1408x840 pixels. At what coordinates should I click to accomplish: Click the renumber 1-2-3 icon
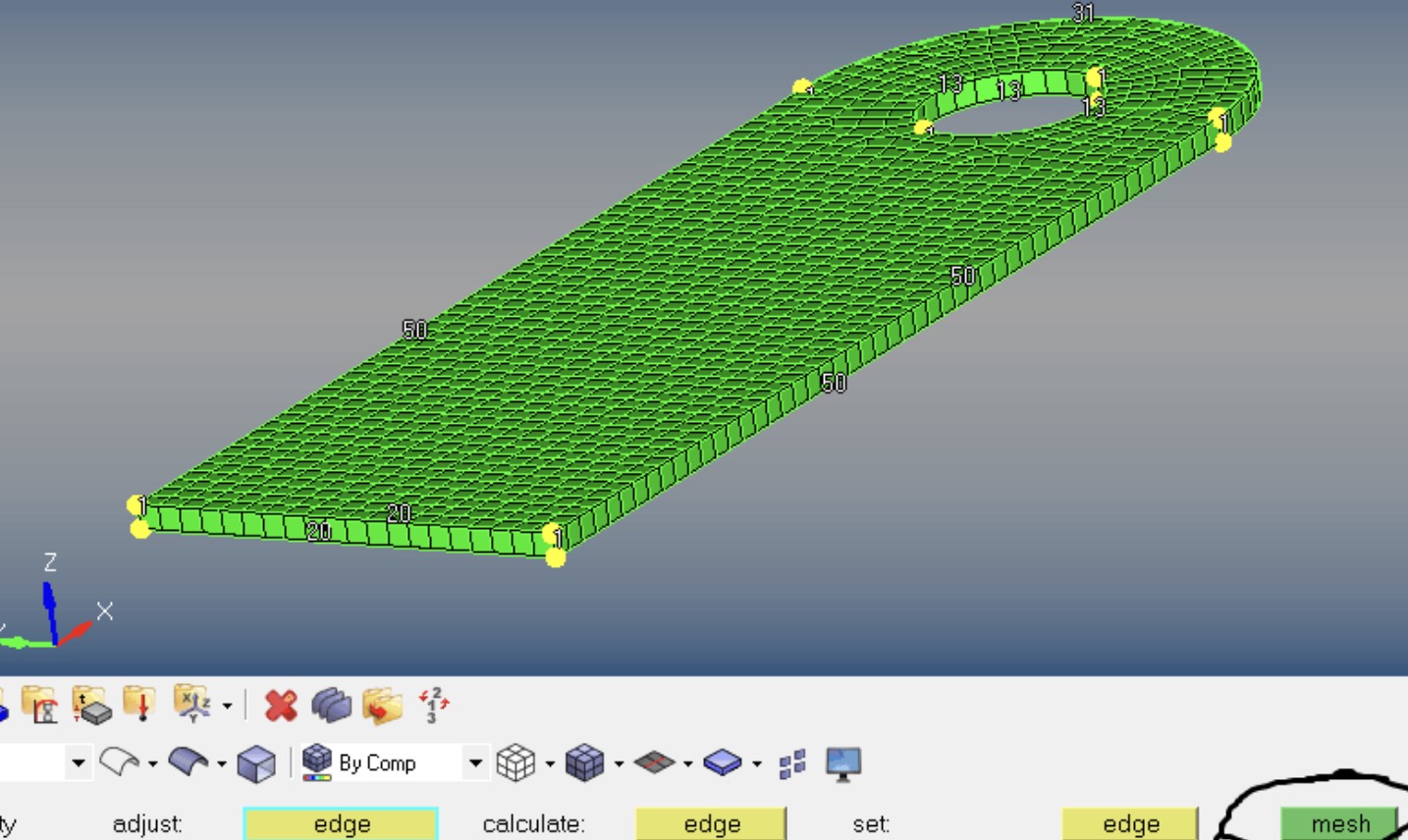[433, 705]
